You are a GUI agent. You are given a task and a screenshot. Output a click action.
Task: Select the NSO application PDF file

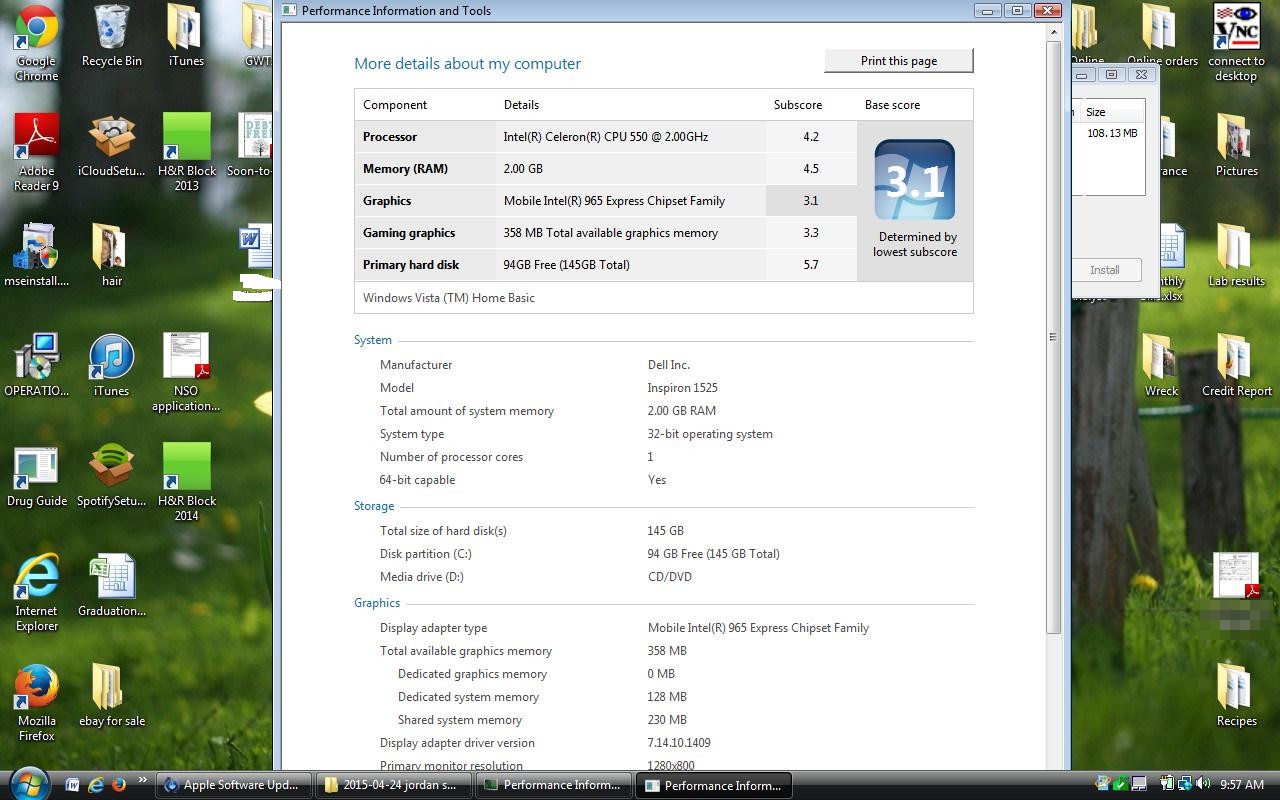tap(186, 372)
